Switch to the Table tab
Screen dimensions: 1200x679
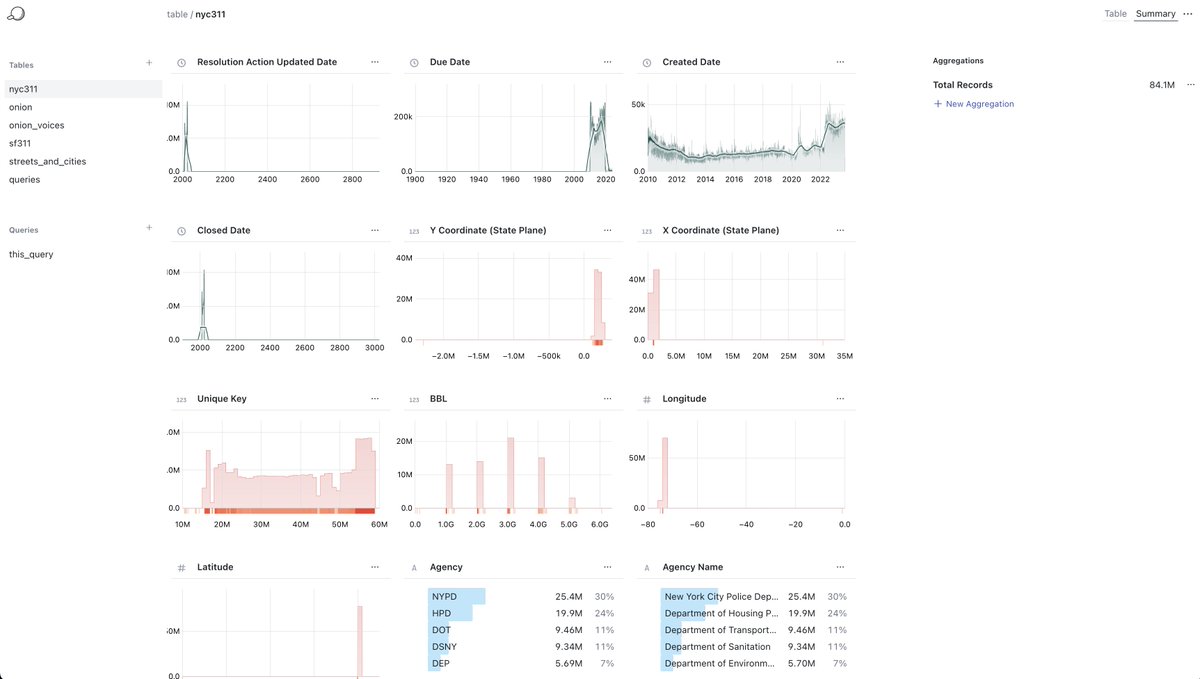point(1115,14)
